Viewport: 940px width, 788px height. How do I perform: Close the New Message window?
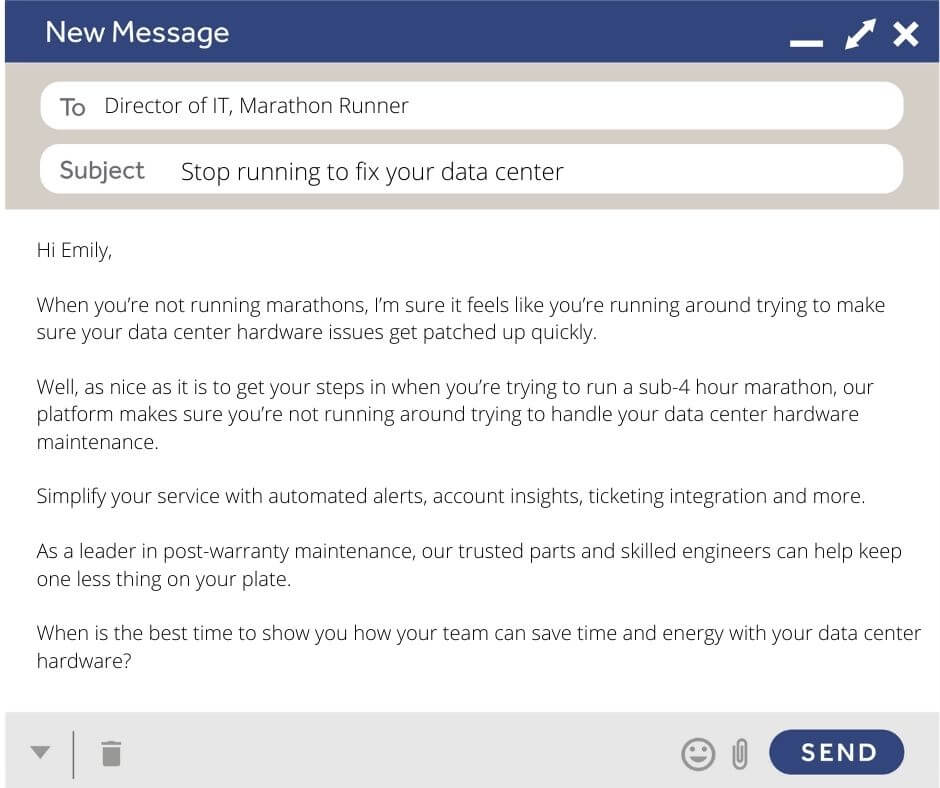(x=906, y=34)
